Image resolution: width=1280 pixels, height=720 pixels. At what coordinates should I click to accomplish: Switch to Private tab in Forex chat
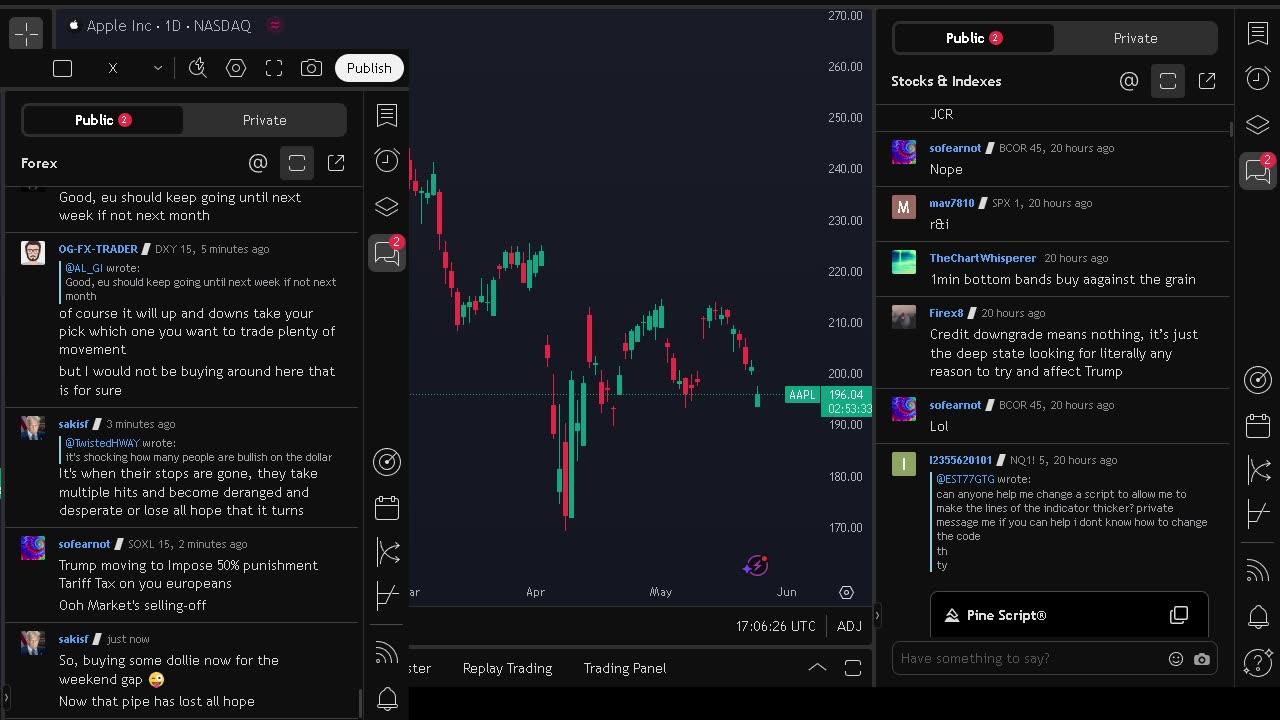point(264,120)
